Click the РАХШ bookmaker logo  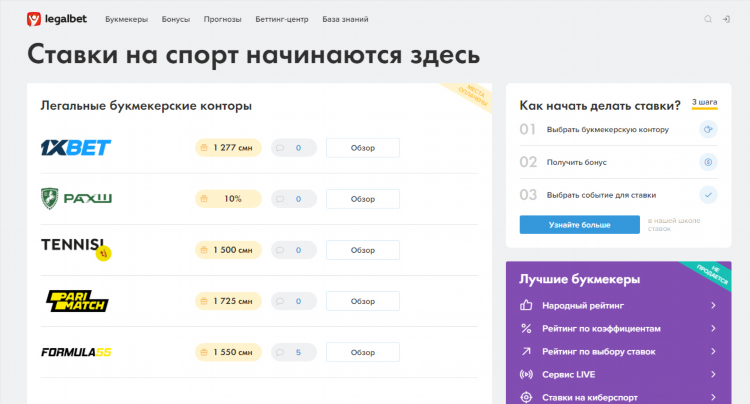76,198
